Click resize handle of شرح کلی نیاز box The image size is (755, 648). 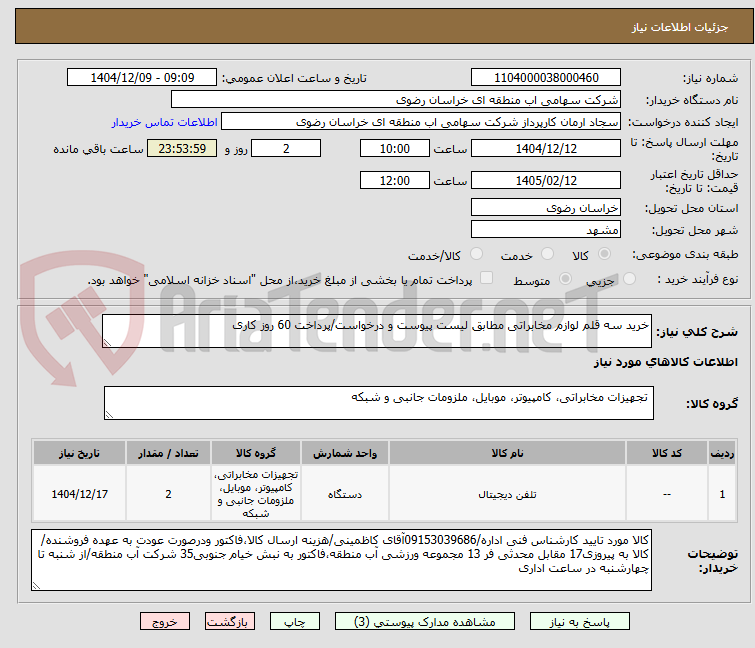[107, 342]
